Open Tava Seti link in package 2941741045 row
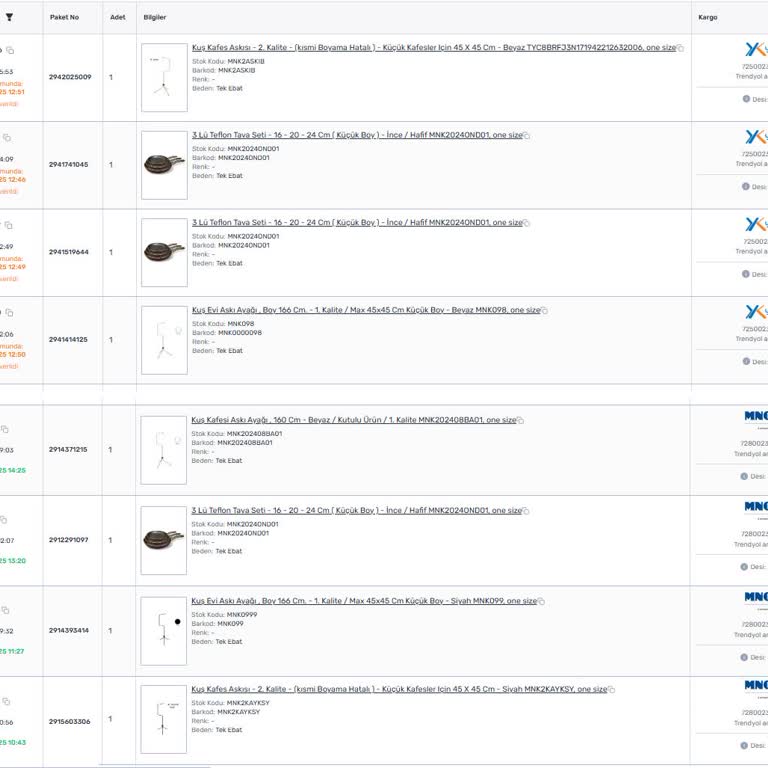 [x=357, y=135]
